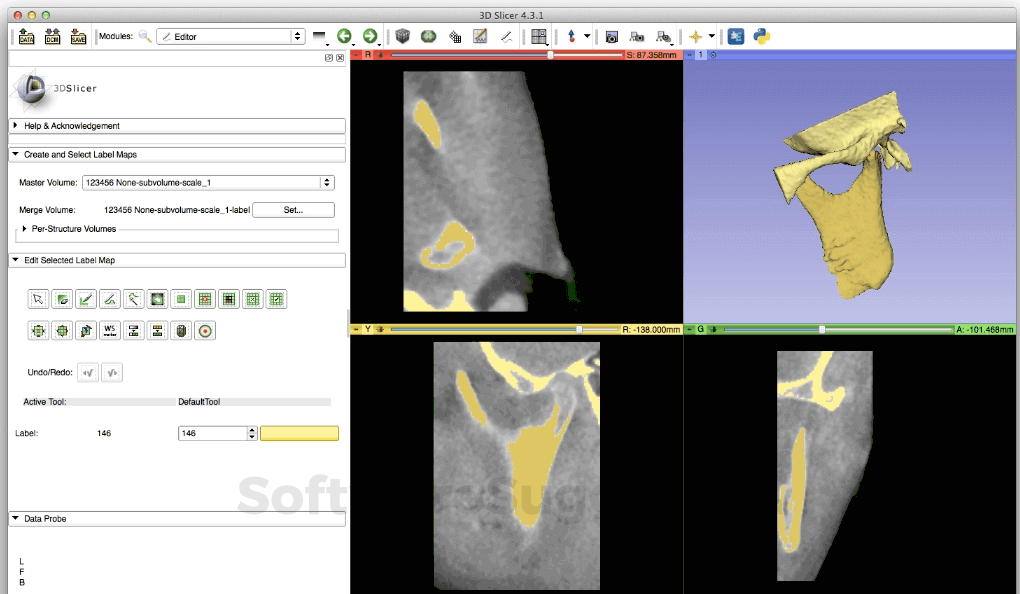1020x594 pixels.
Task: Activate the Level Tracing effect tool
Action: (134, 298)
